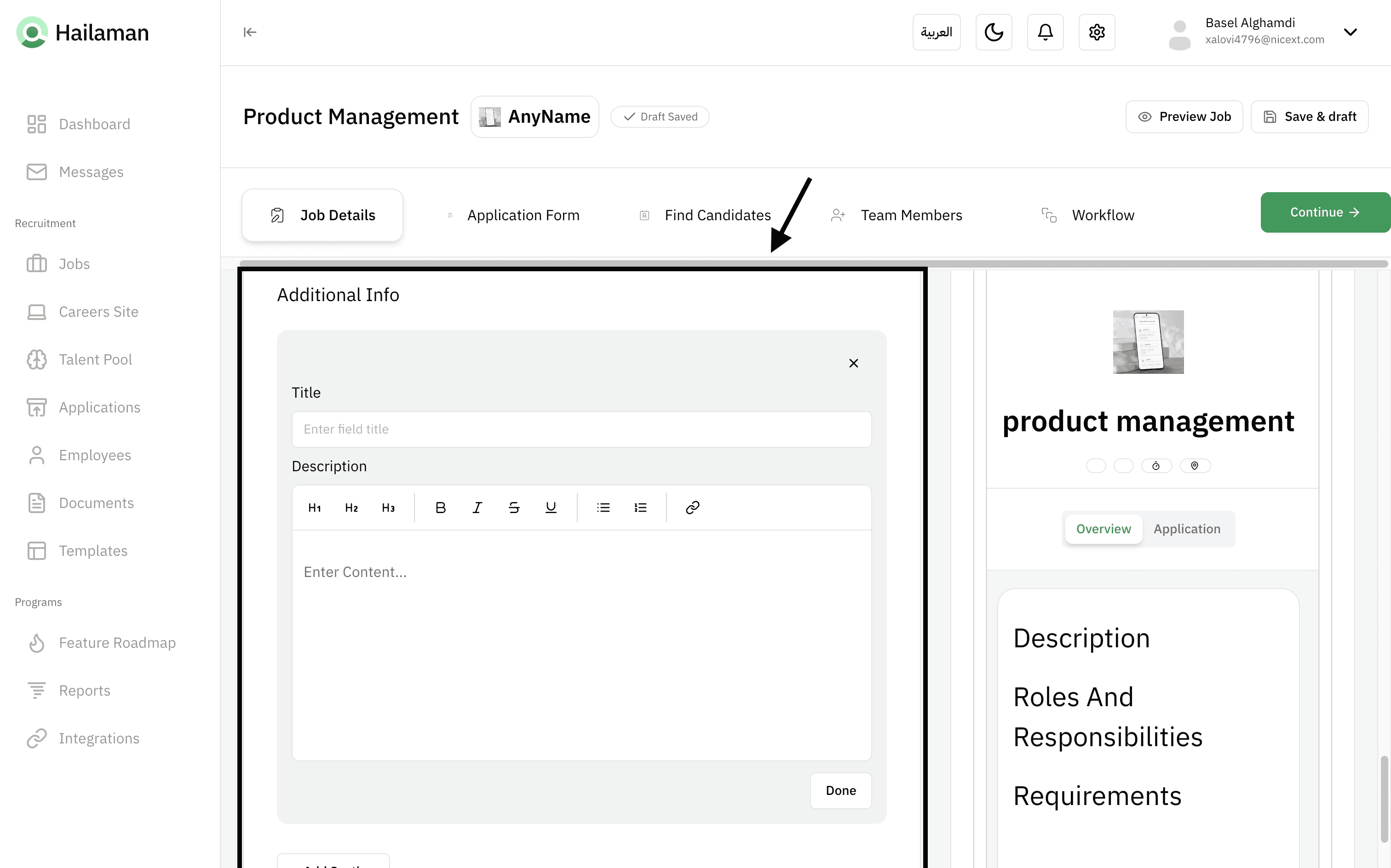Open the AnyName company selector

(535, 116)
